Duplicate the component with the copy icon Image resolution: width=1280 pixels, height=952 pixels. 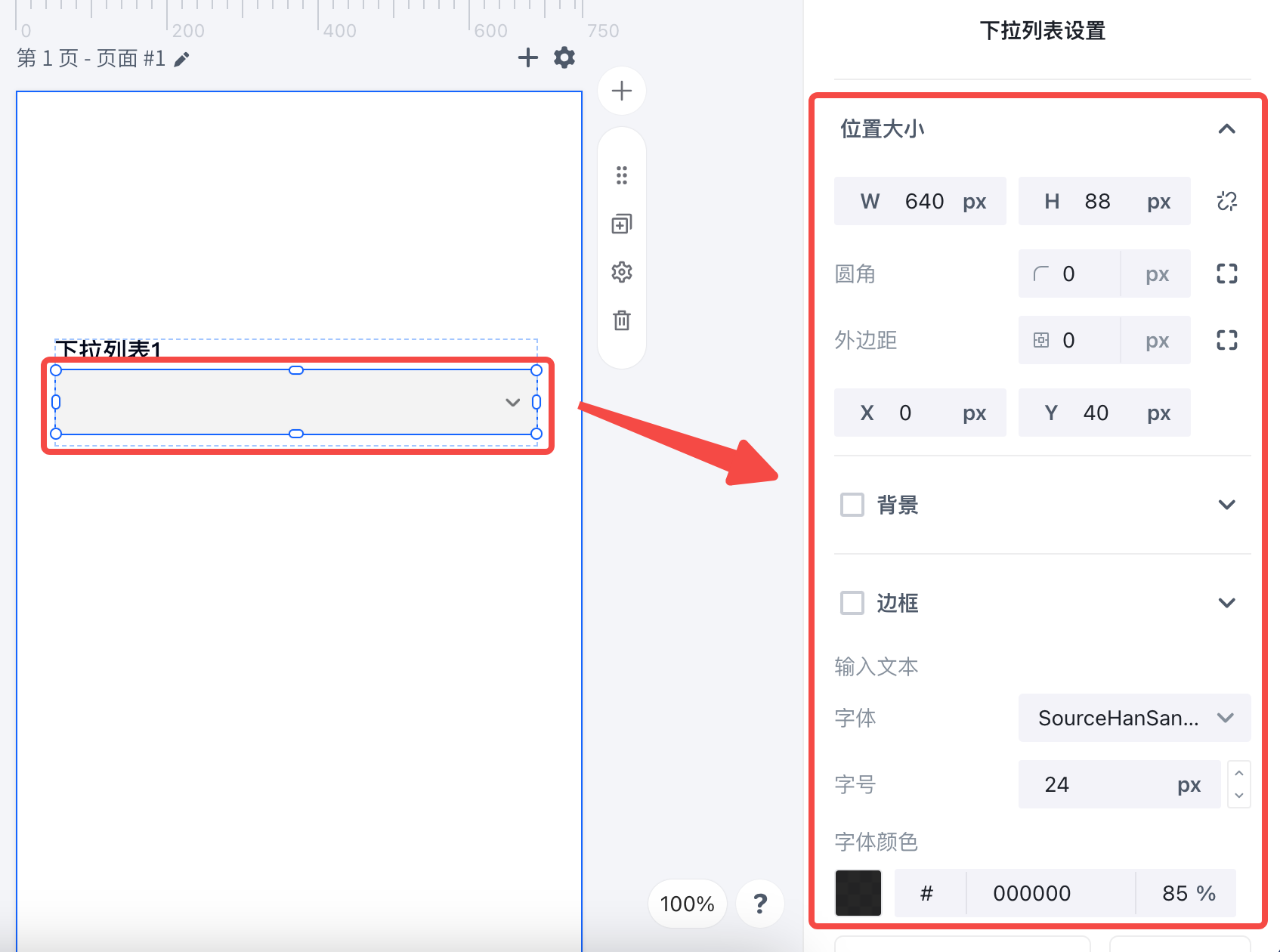[621, 224]
